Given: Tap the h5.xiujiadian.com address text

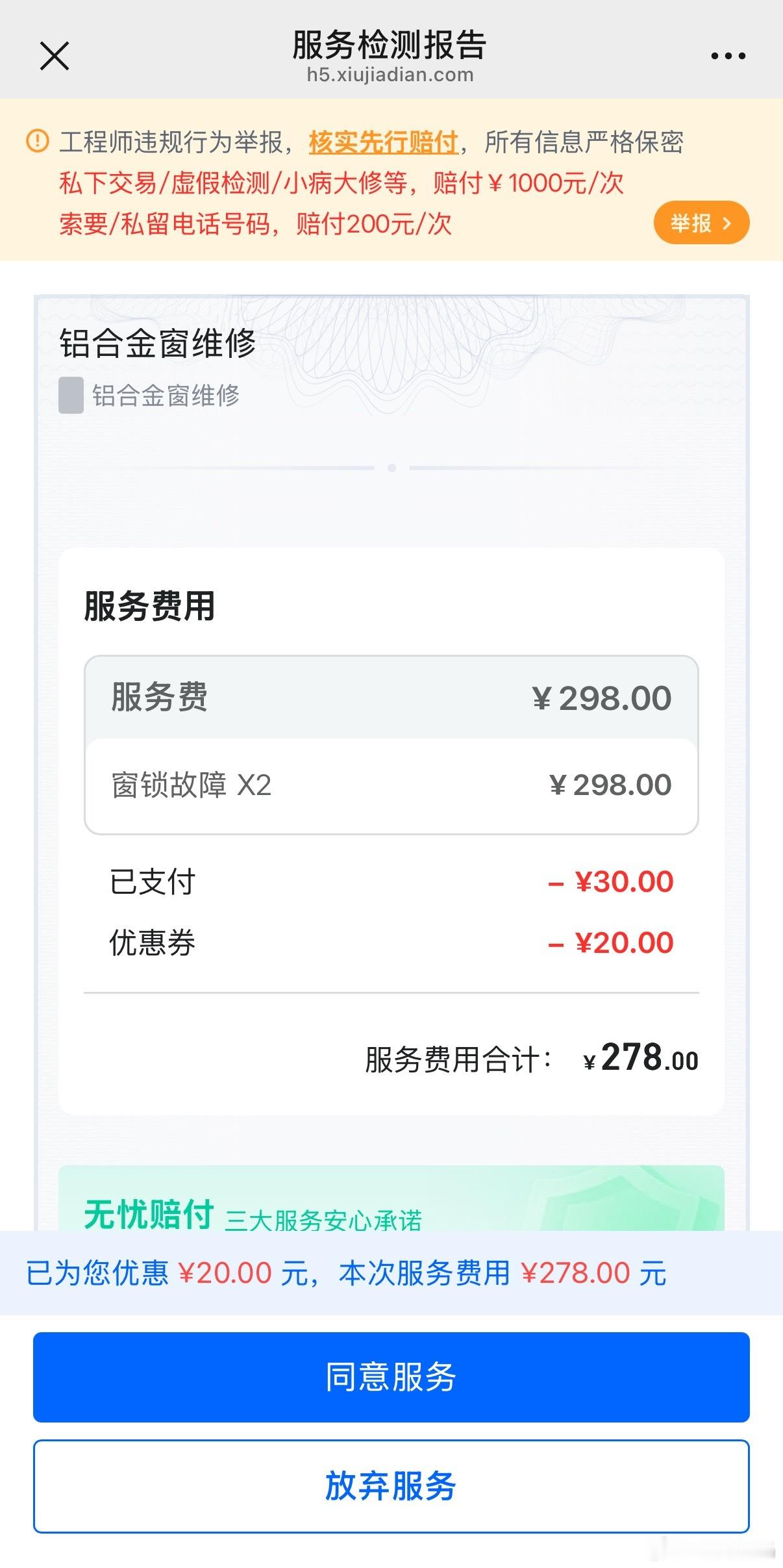Looking at the screenshot, I should point(390,75).
